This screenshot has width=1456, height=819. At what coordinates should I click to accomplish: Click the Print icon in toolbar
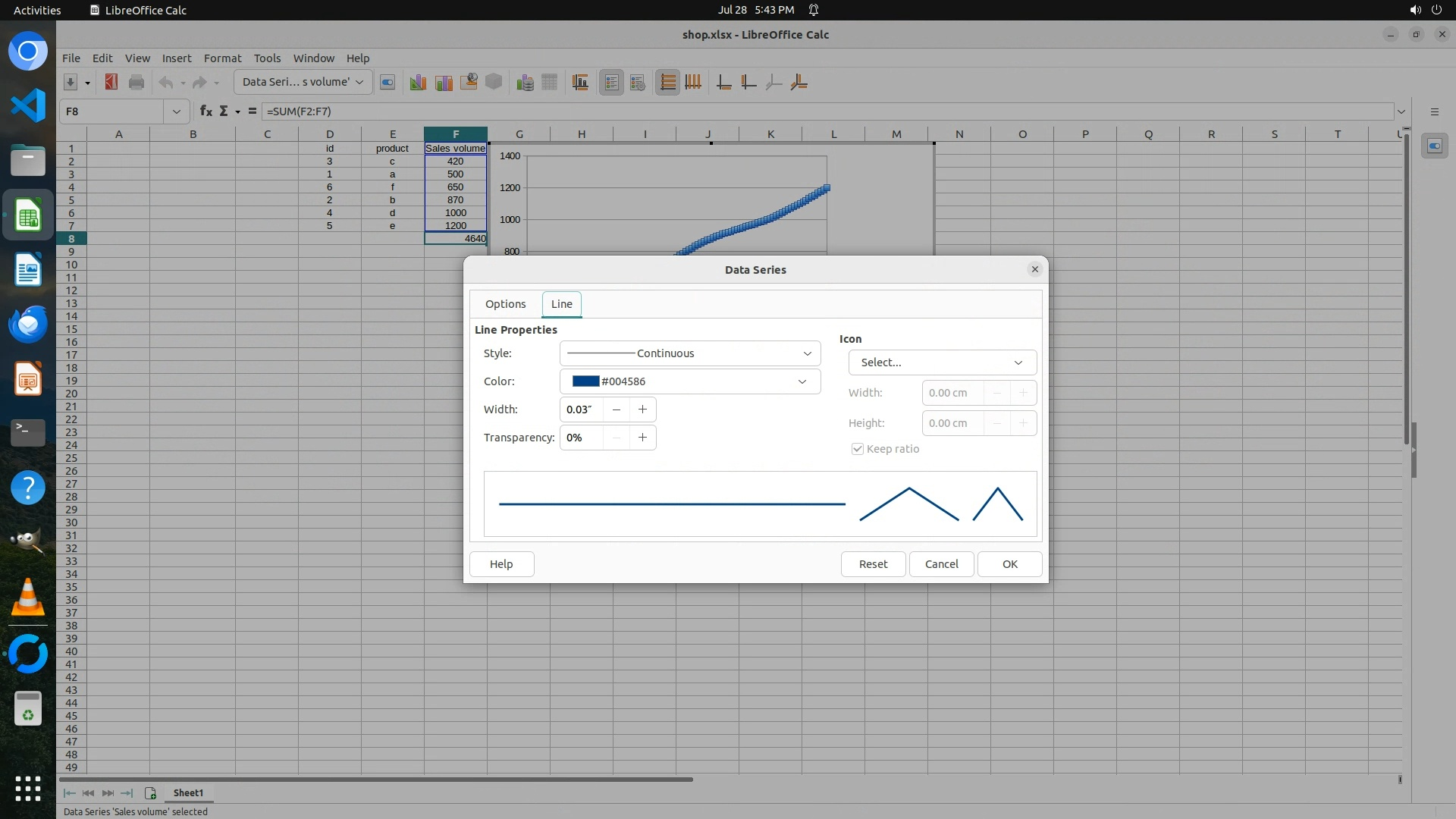point(136,82)
